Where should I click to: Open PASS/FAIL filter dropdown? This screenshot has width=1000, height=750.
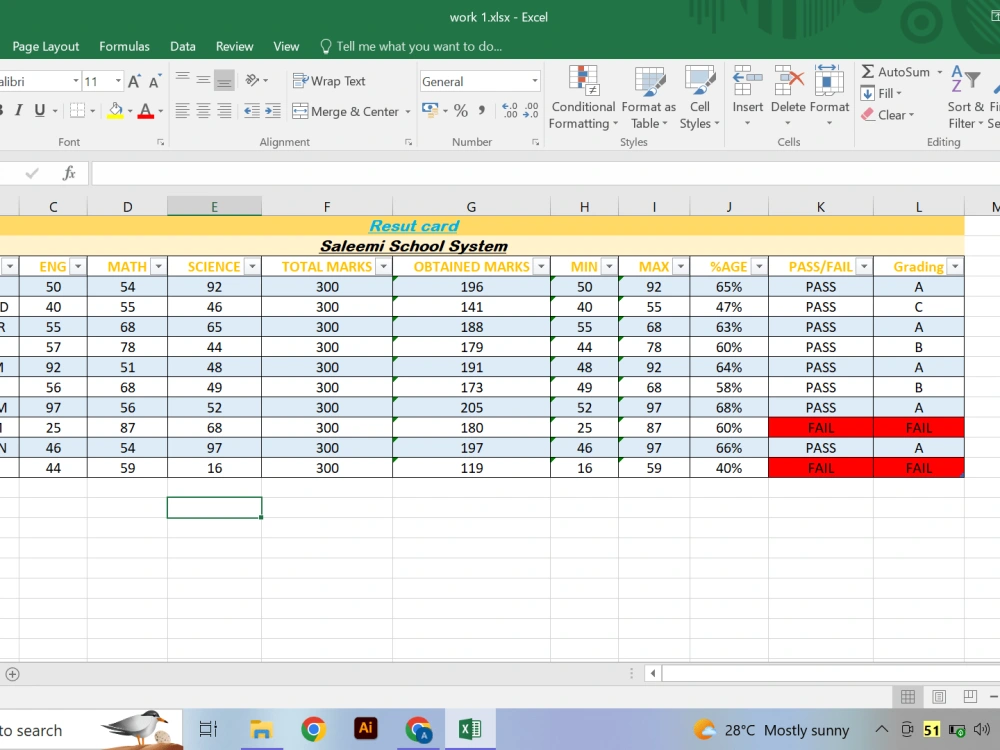coord(864,267)
